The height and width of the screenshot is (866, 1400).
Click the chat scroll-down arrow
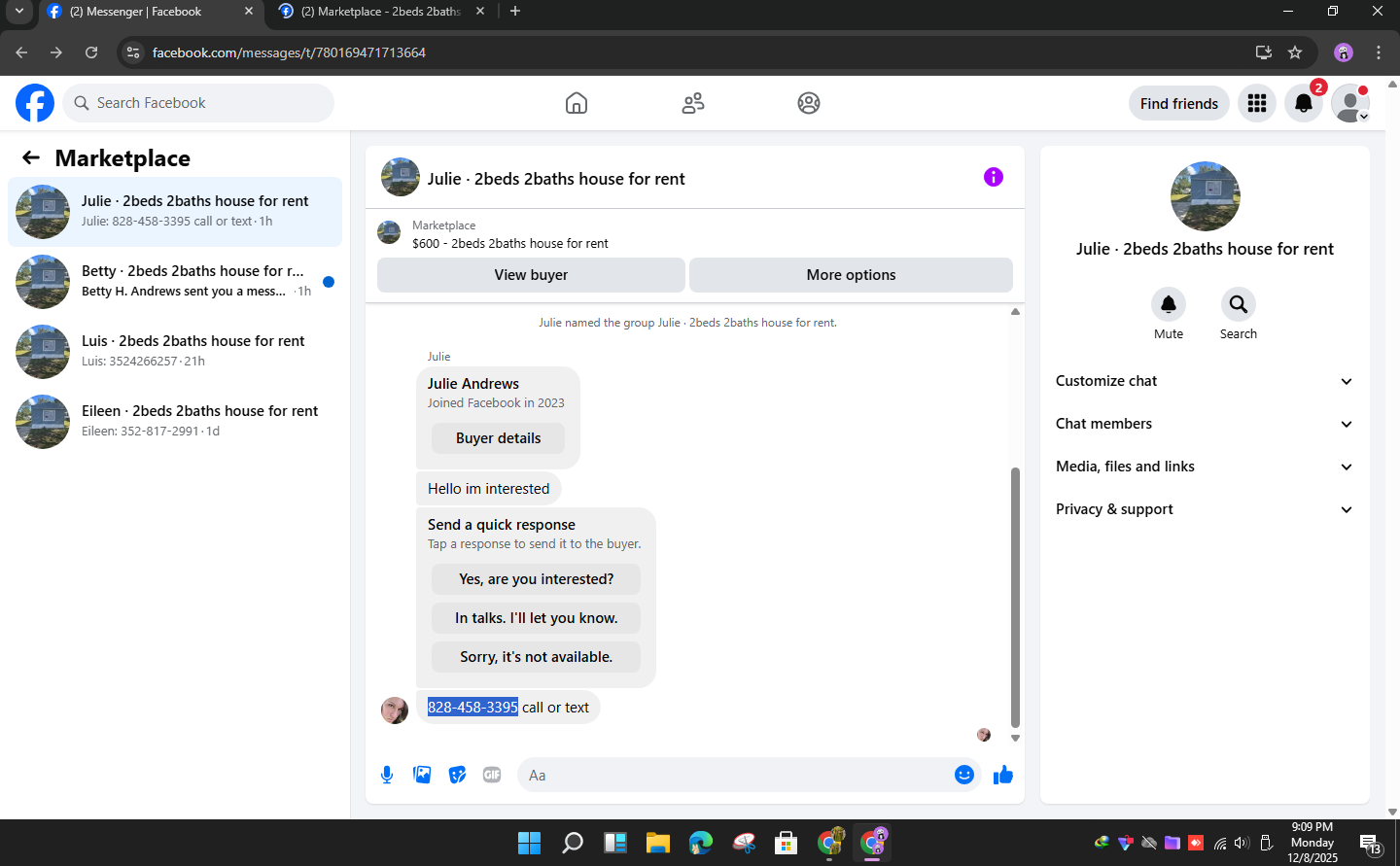(x=1015, y=739)
